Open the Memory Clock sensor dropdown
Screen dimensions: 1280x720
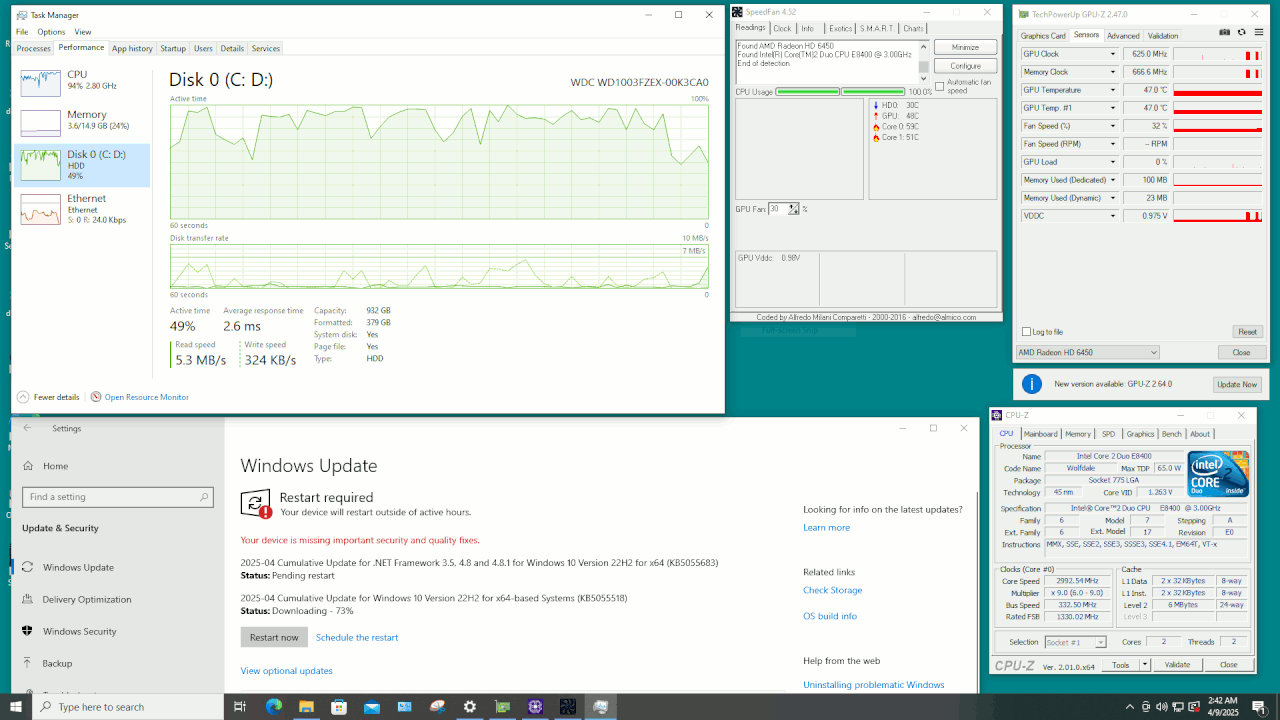[x=1113, y=72]
